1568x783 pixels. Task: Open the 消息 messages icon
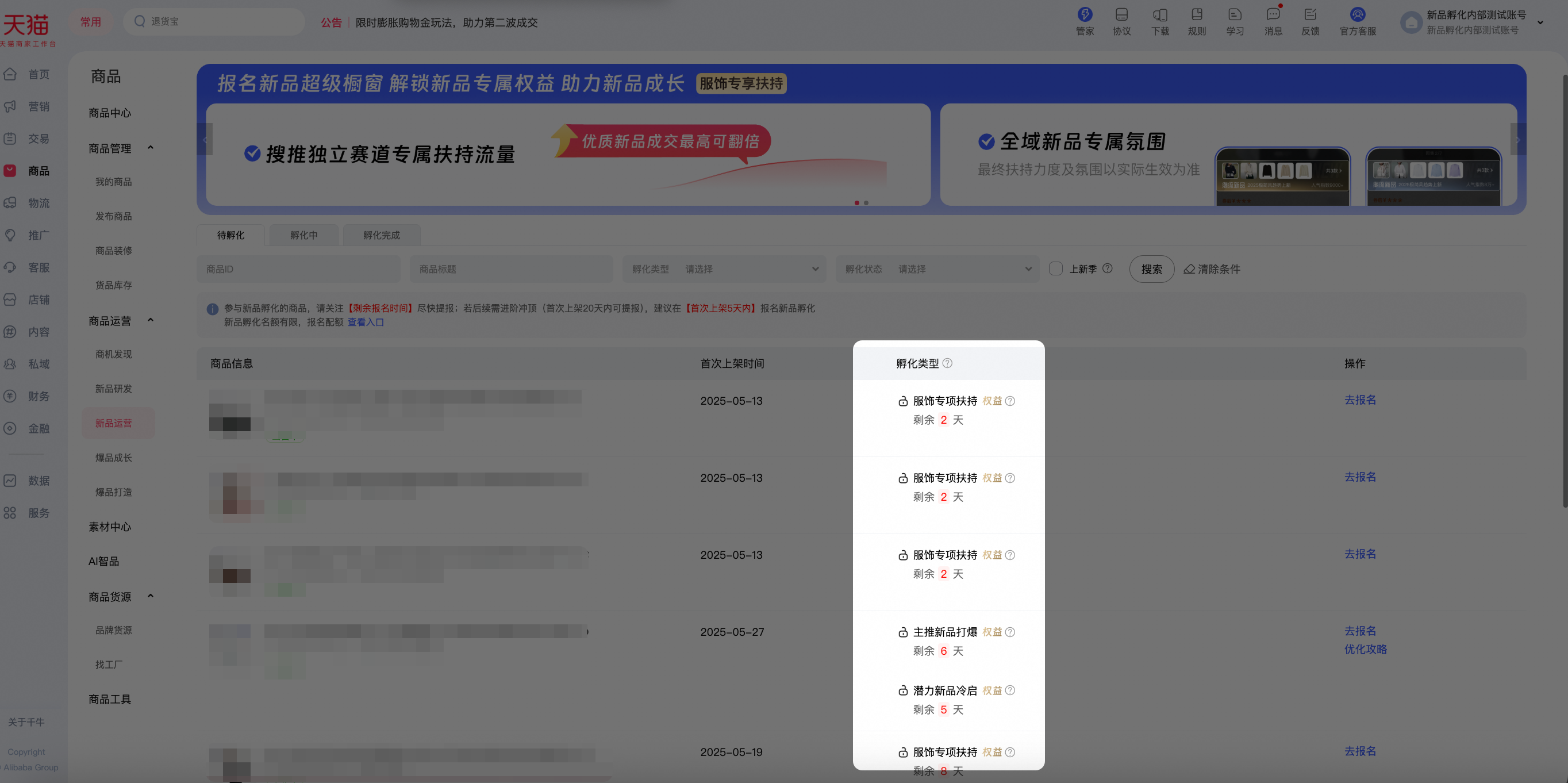(x=1273, y=21)
